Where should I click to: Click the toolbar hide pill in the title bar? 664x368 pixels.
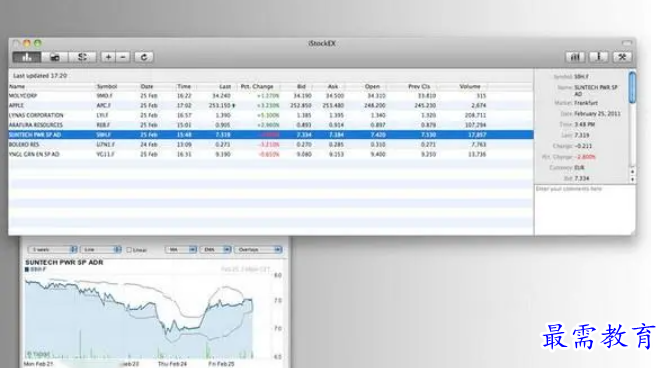[x=627, y=43]
